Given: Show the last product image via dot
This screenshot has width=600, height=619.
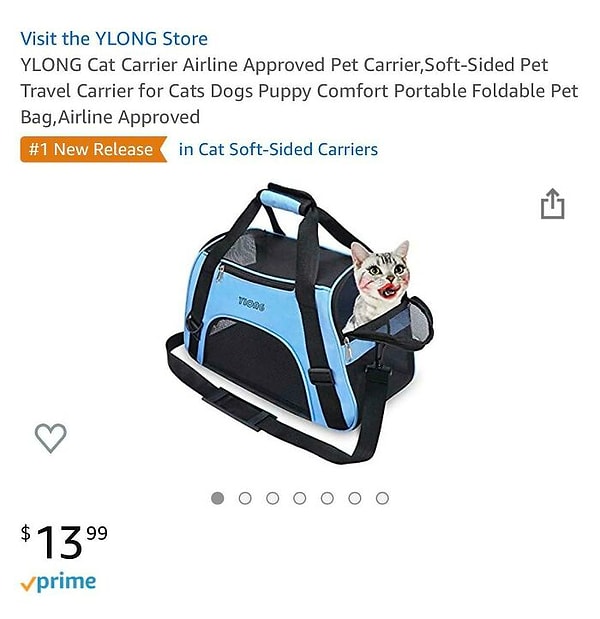Looking at the screenshot, I should 382,498.
